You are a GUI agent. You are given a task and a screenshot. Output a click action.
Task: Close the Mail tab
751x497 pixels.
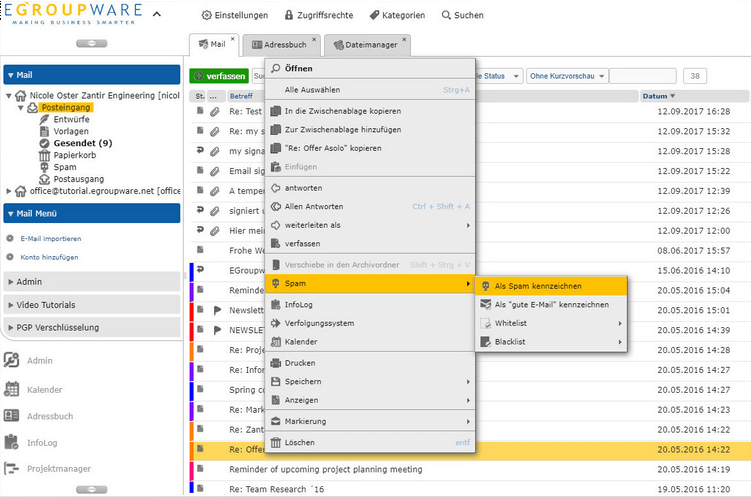click(x=233, y=39)
